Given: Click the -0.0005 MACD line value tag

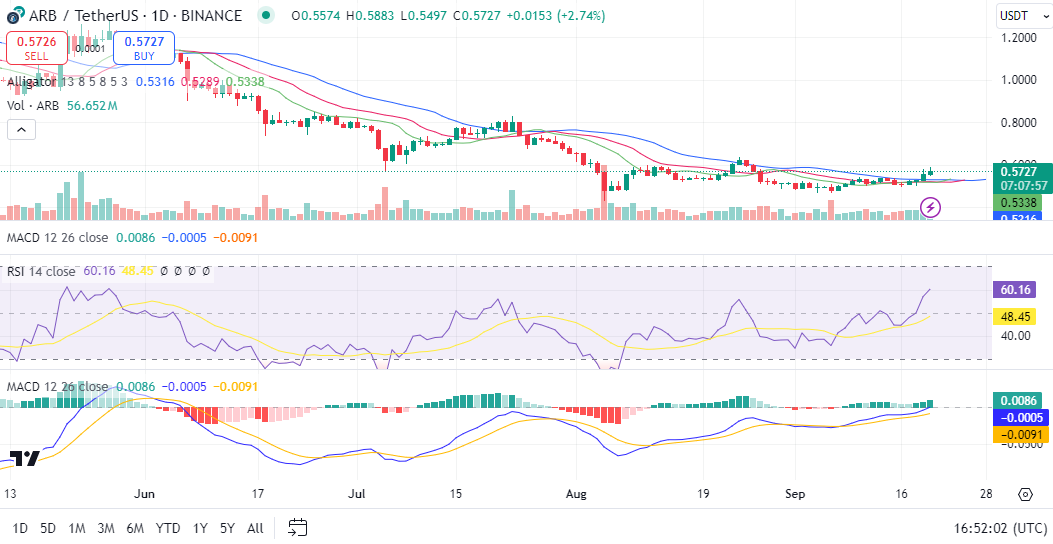Looking at the screenshot, I should click(x=1020, y=418).
